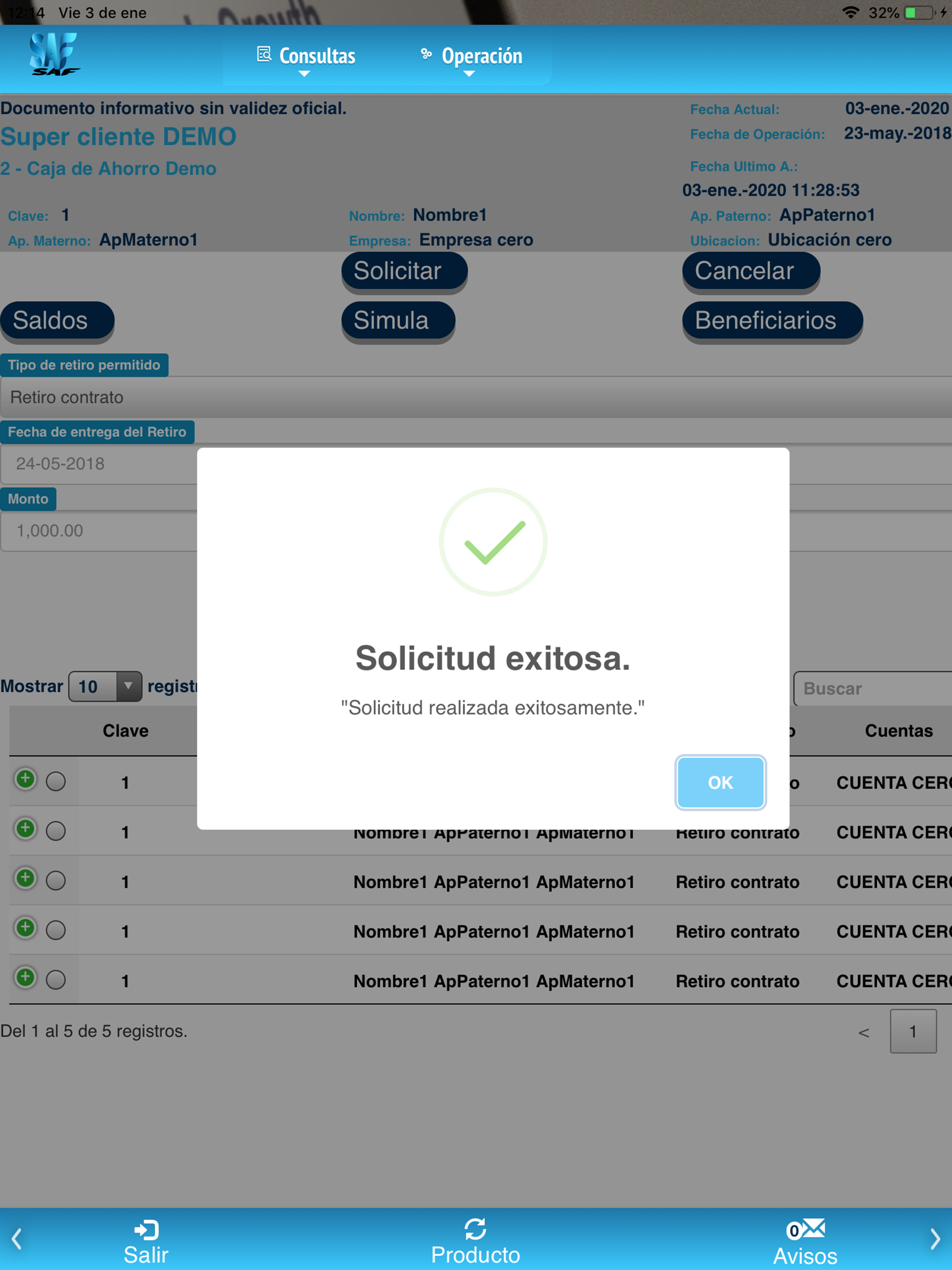Select page 1 in the table pagination
This screenshot has height=1270, width=952.
coord(913,1032)
